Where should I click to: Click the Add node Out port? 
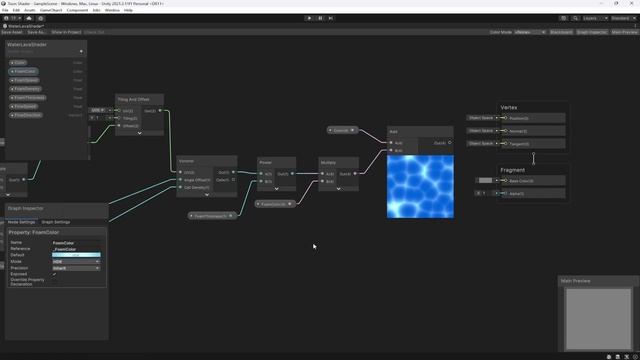tap(450, 143)
